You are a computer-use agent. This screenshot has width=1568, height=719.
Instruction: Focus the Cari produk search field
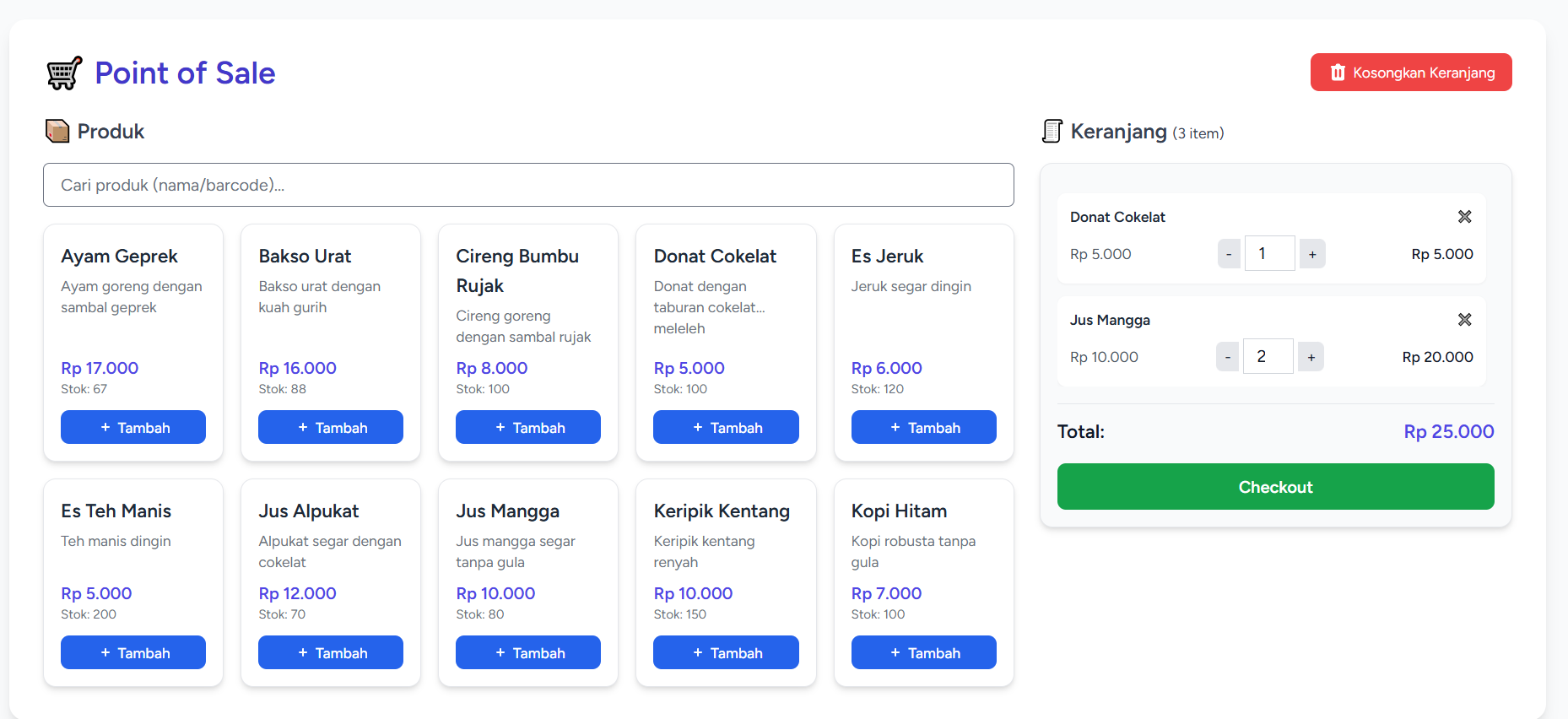[528, 185]
